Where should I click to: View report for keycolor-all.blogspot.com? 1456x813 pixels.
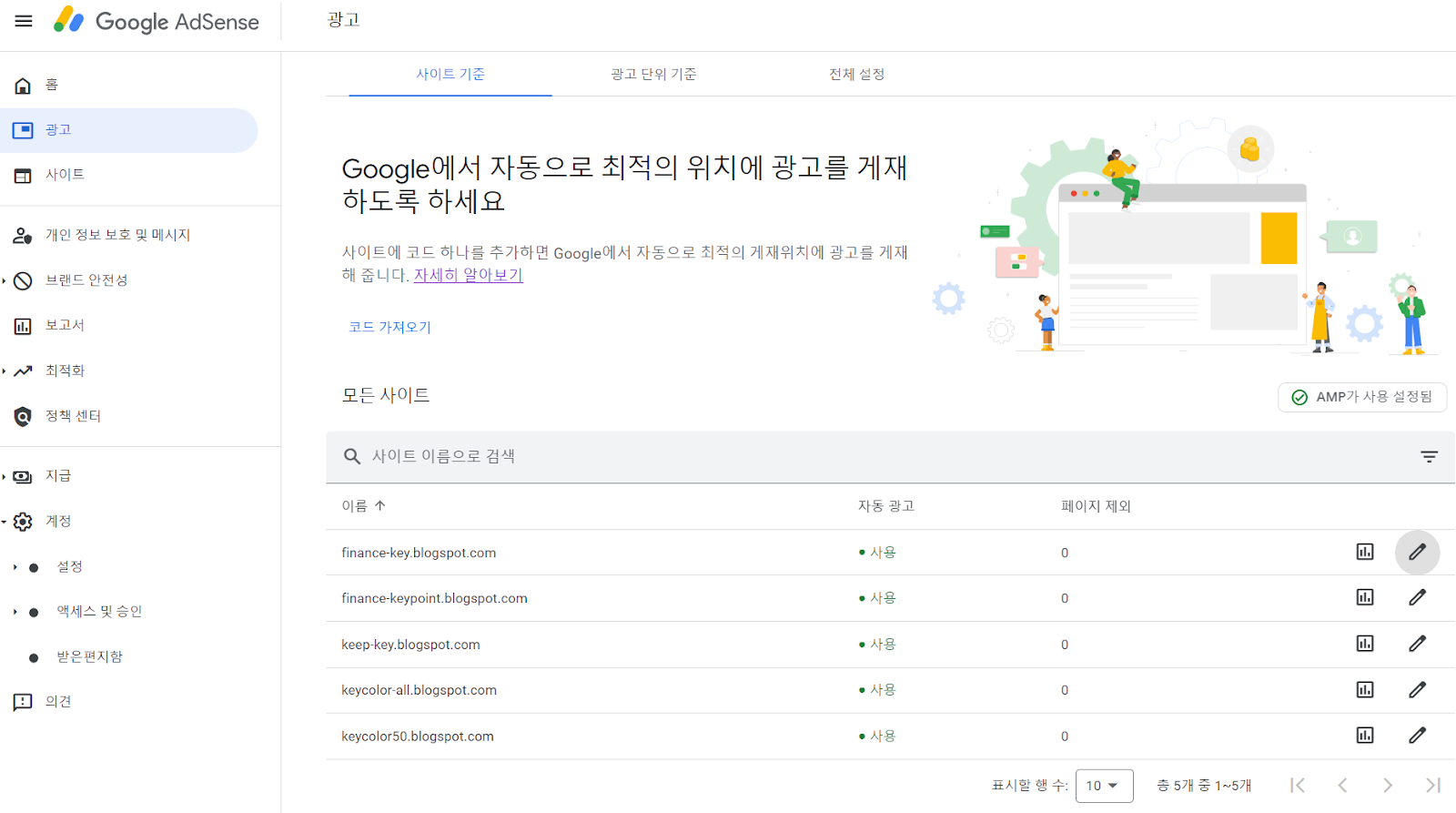click(x=1365, y=689)
